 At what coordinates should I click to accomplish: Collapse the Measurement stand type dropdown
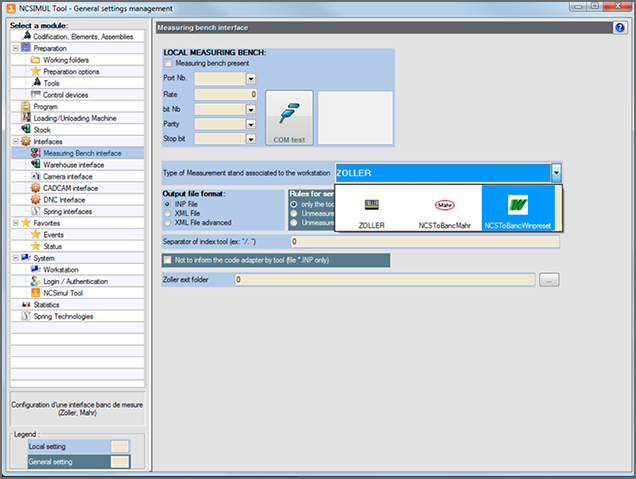pyautogui.click(x=555, y=173)
